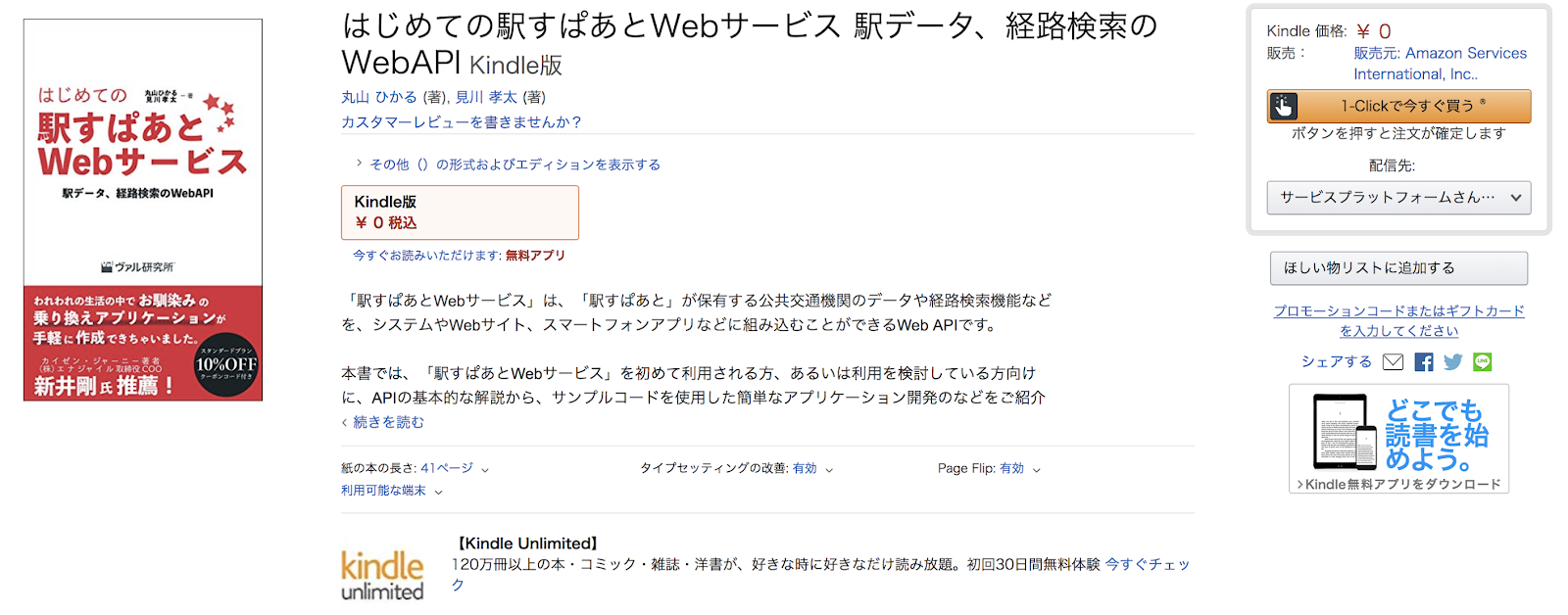
Task: Add to wish list ほしい物リストに追加する
Action: [x=1398, y=268]
